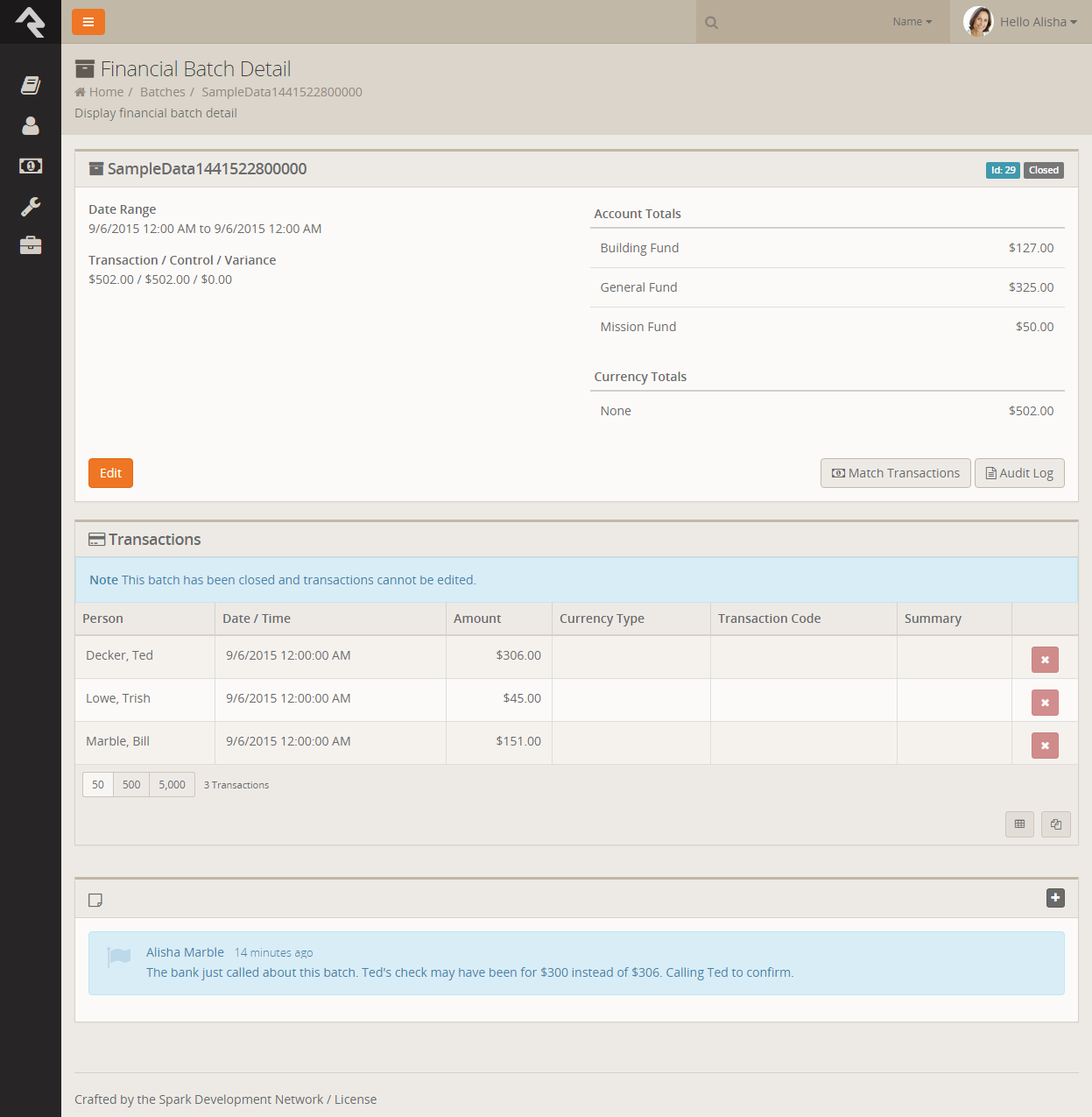Open the Audit Log button
The image size is (1092, 1117).
coord(1019,473)
